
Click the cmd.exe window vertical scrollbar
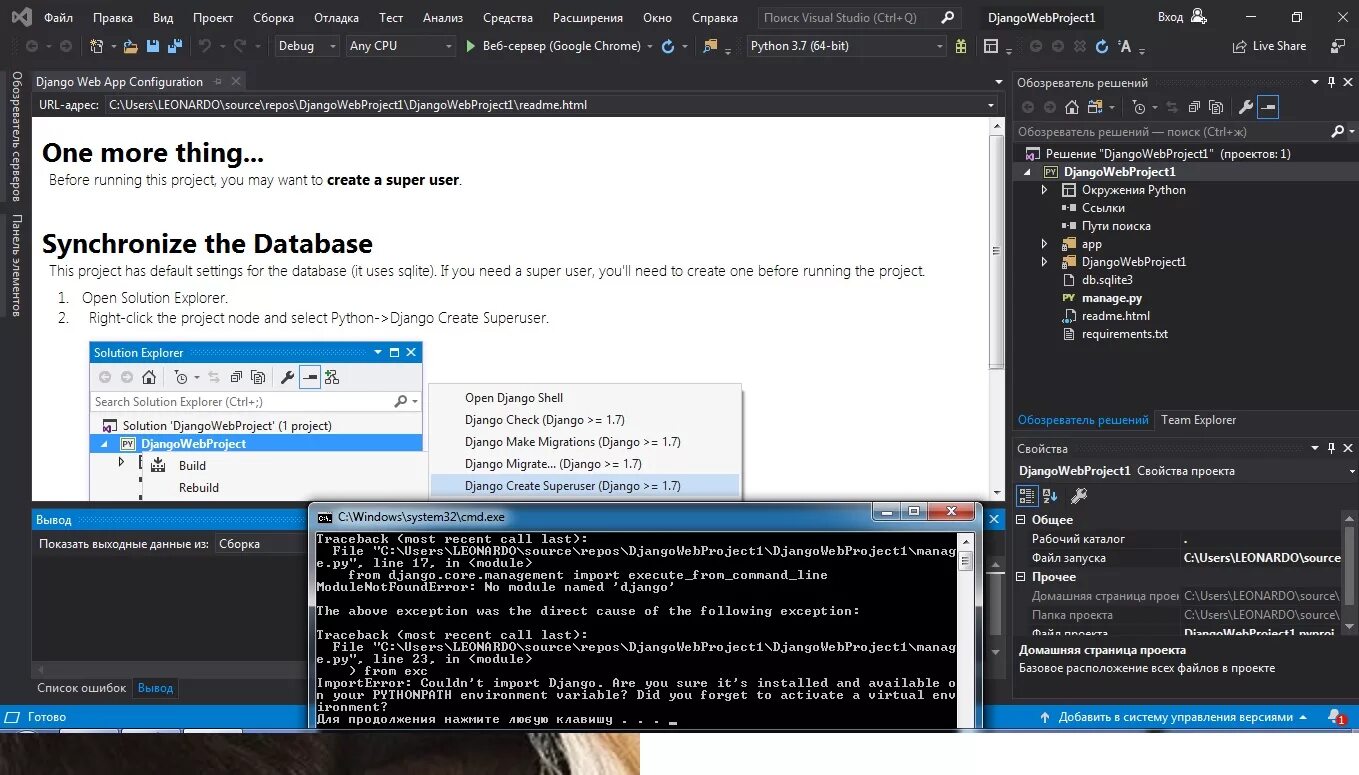965,630
